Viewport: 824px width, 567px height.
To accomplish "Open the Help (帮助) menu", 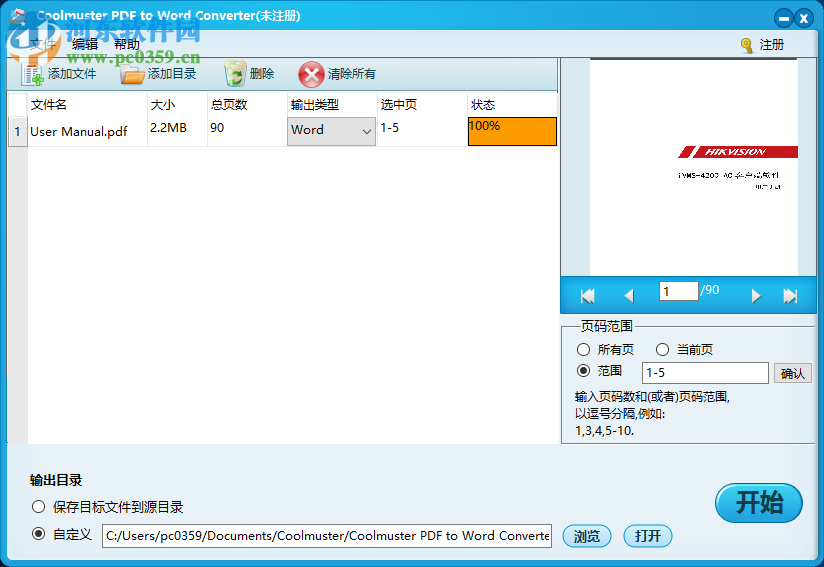I will pyautogui.click(x=127, y=44).
